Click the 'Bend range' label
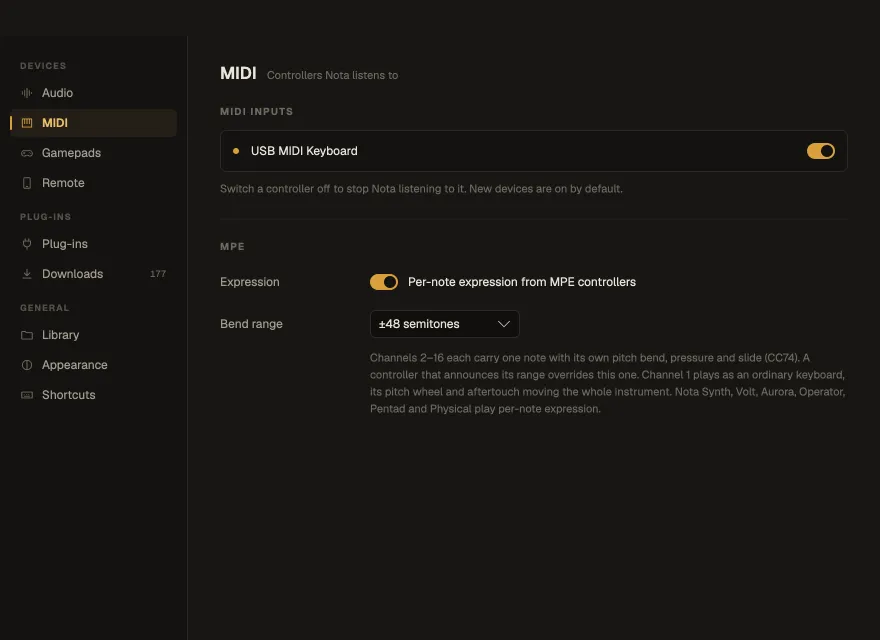 point(251,324)
